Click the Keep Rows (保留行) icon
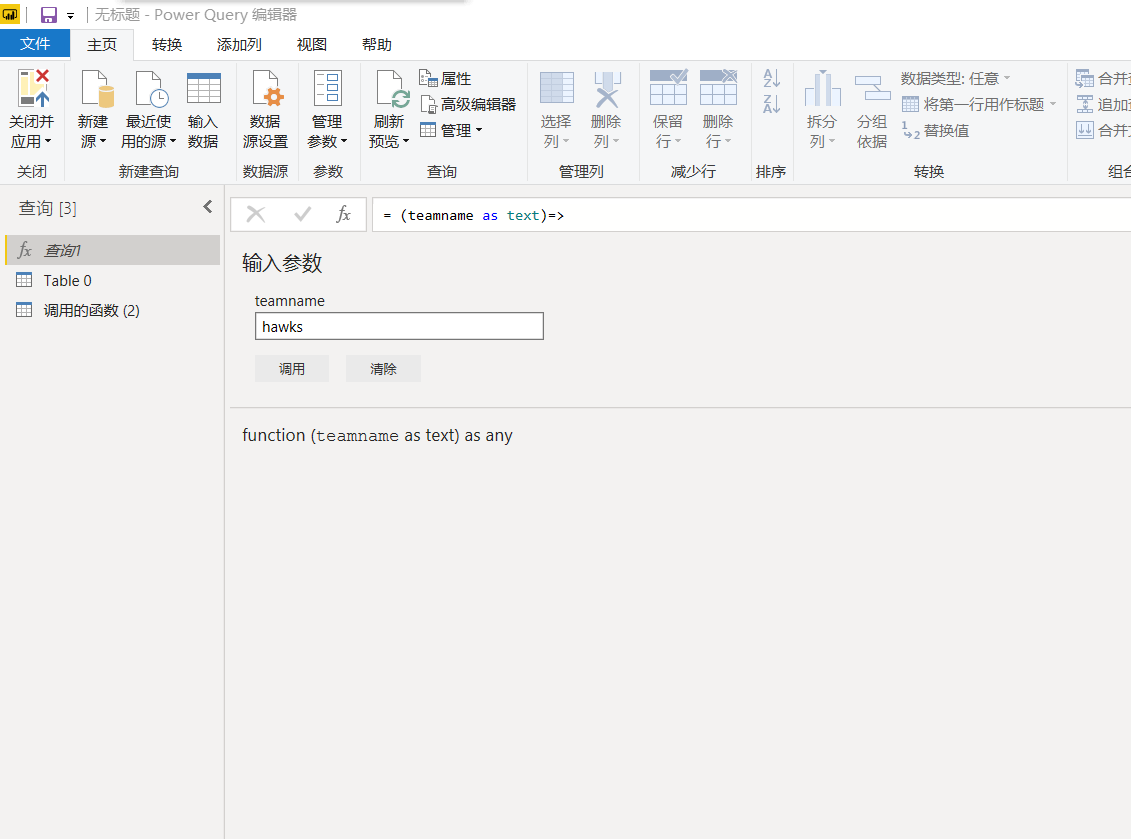The height and width of the screenshot is (839, 1131). (x=669, y=87)
